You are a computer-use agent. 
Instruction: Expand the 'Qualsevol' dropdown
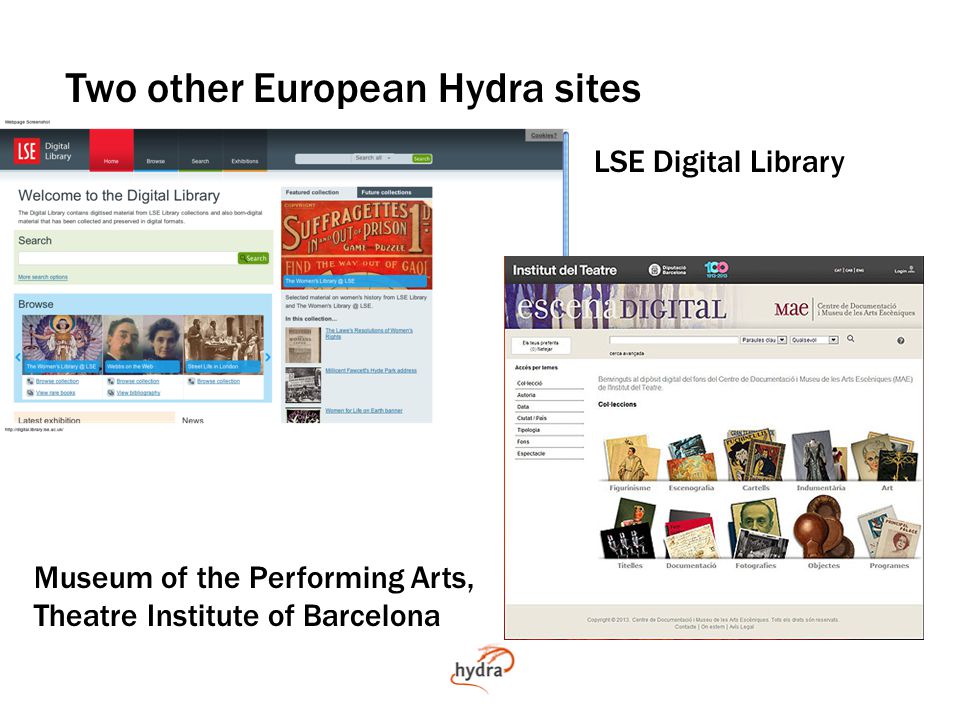pyautogui.click(x=814, y=340)
